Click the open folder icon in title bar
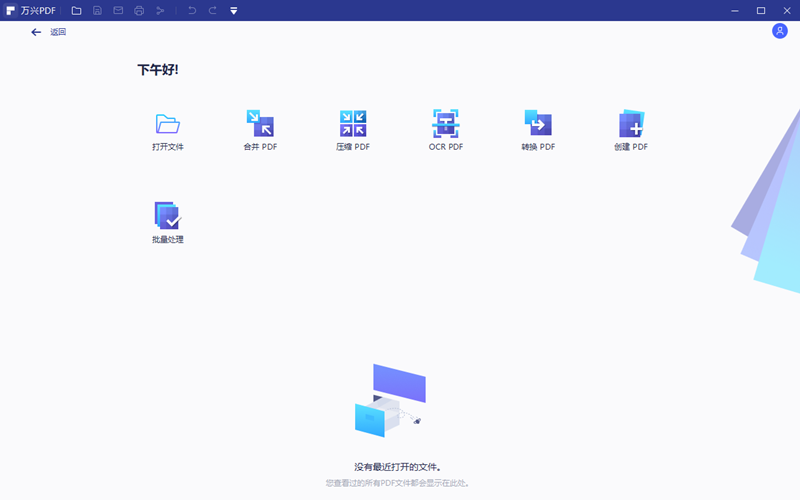Viewport: 800px width, 500px height. [x=76, y=10]
